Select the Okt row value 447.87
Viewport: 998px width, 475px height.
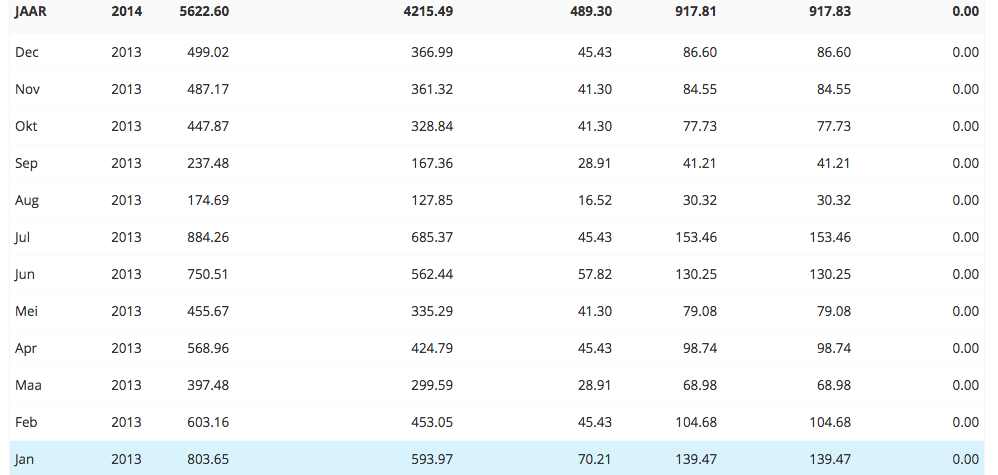tap(208, 126)
